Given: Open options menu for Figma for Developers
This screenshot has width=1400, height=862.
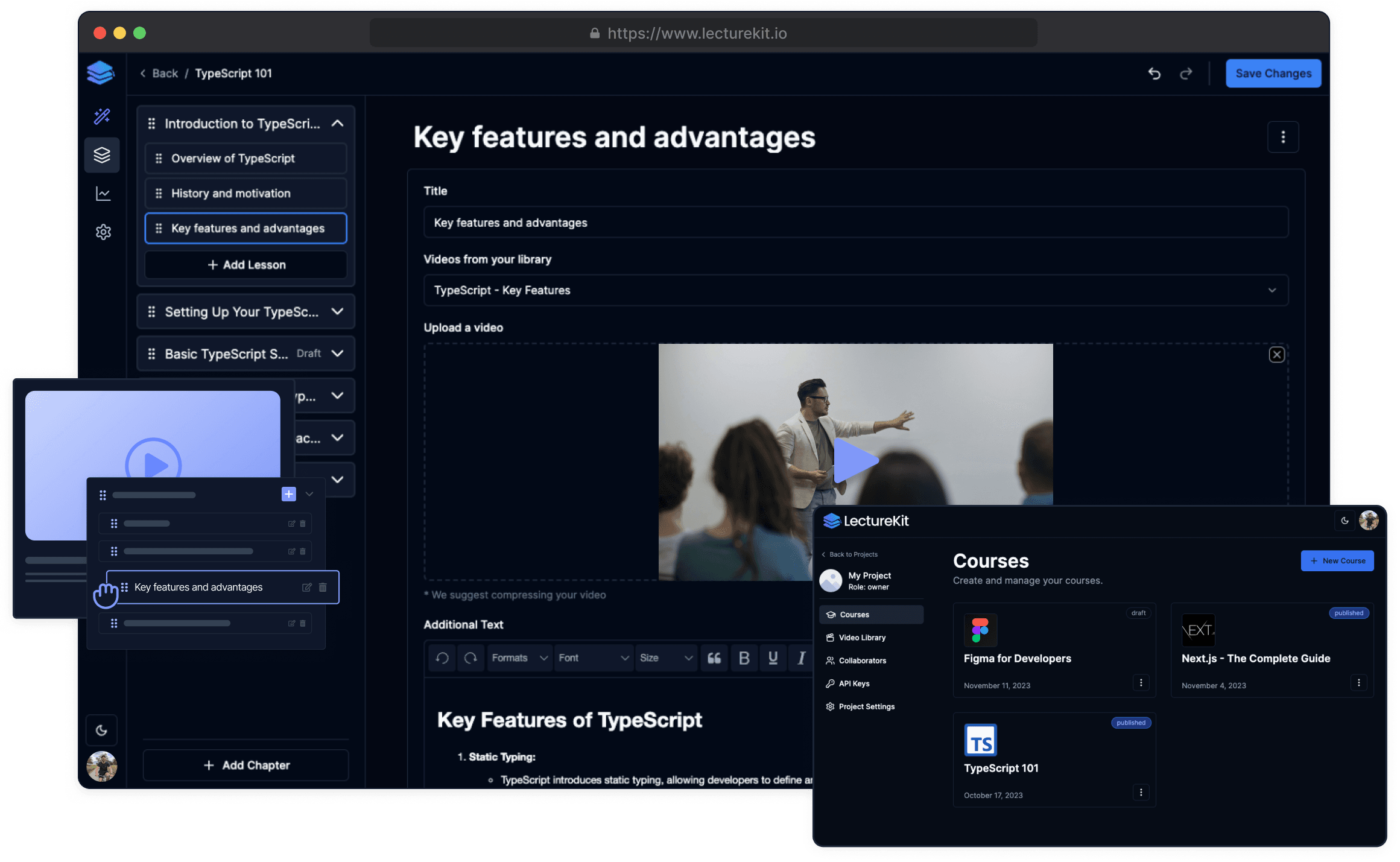Looking at the screenshot, I should coord(1141,683).
